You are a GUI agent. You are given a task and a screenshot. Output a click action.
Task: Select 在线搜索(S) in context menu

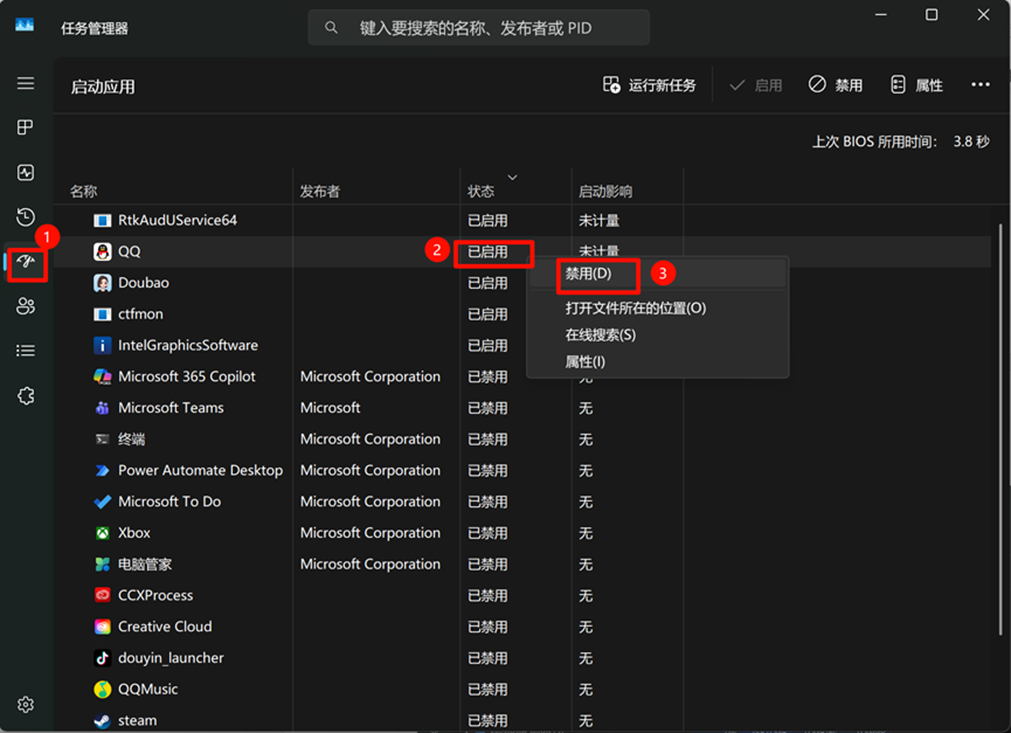click(x=600, y=335)
